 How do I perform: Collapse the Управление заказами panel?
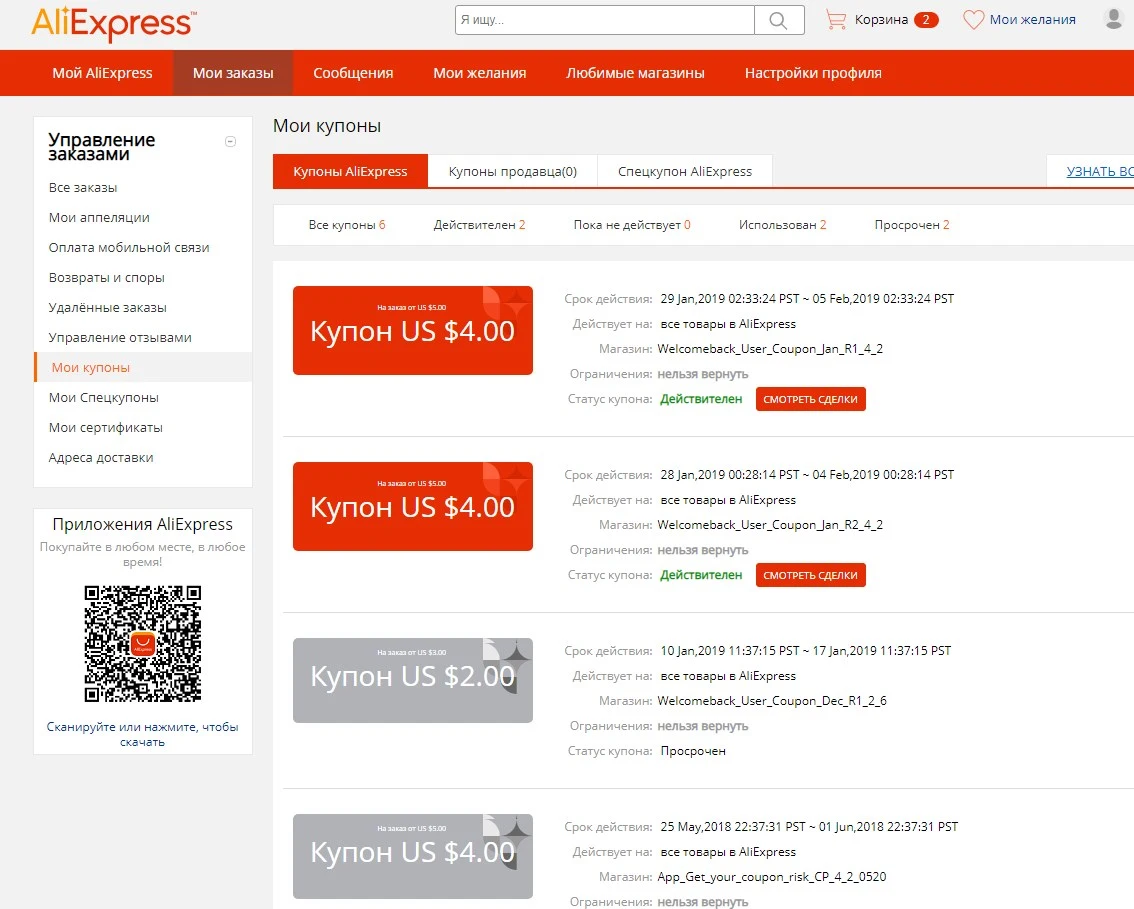coord(231,142)
